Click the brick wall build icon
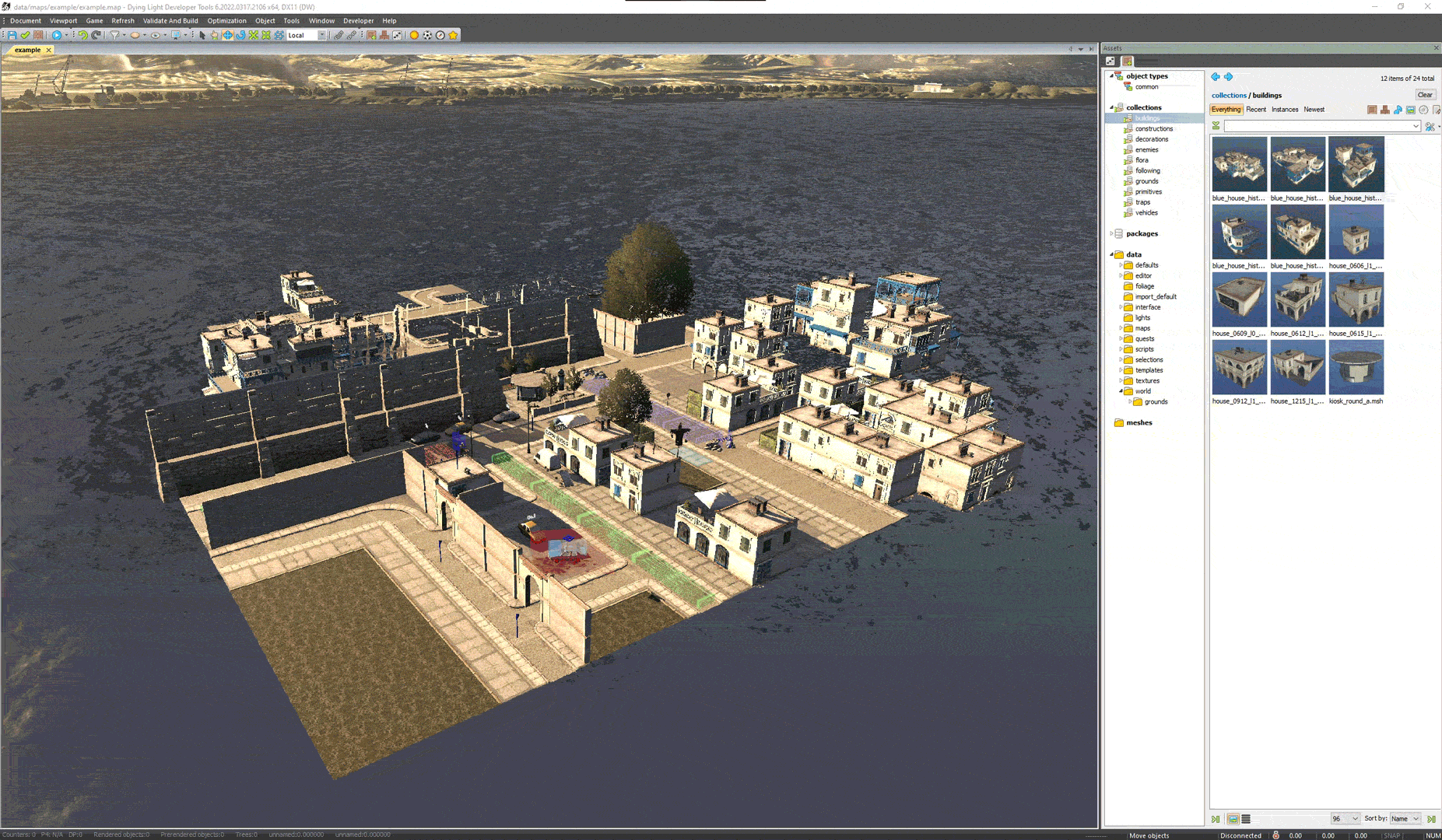 pyautogui.click(x=38, y=35)
